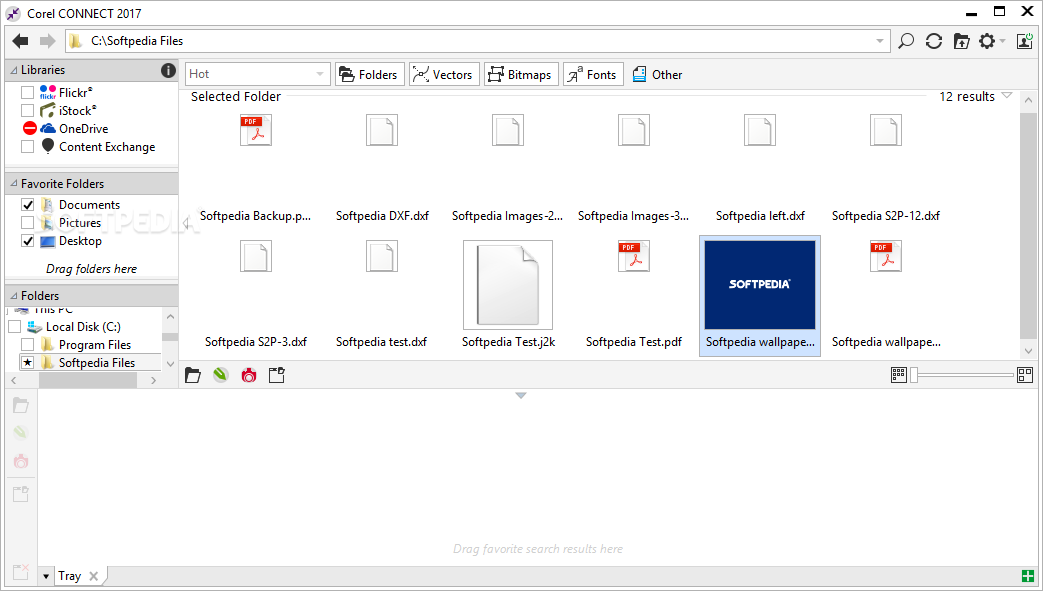This screenshot has height=591, width=1043.
Task: Select Local Disk (C:) in tree
Action: coord(83,326)
